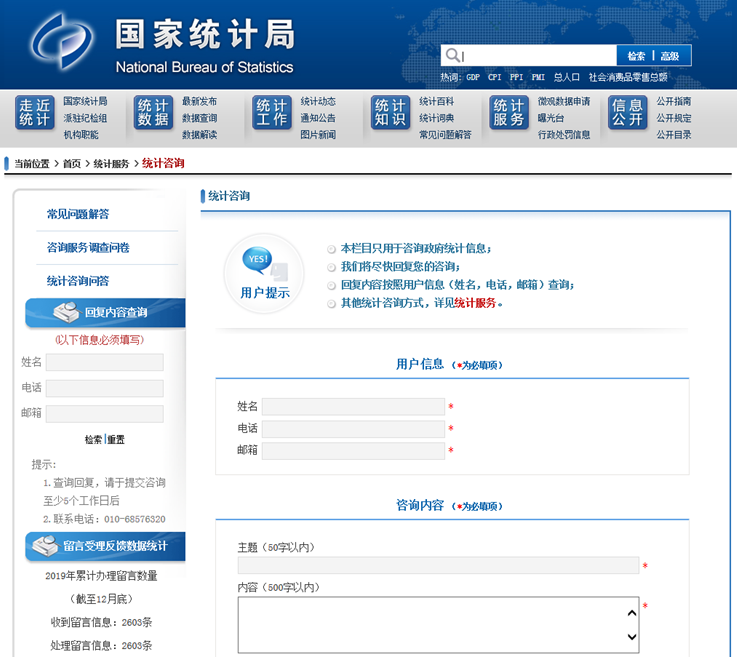This screenshot has width=737, height=657.
Task: Focus the 姓名 field in main form
Action: (x=353, y=406)
